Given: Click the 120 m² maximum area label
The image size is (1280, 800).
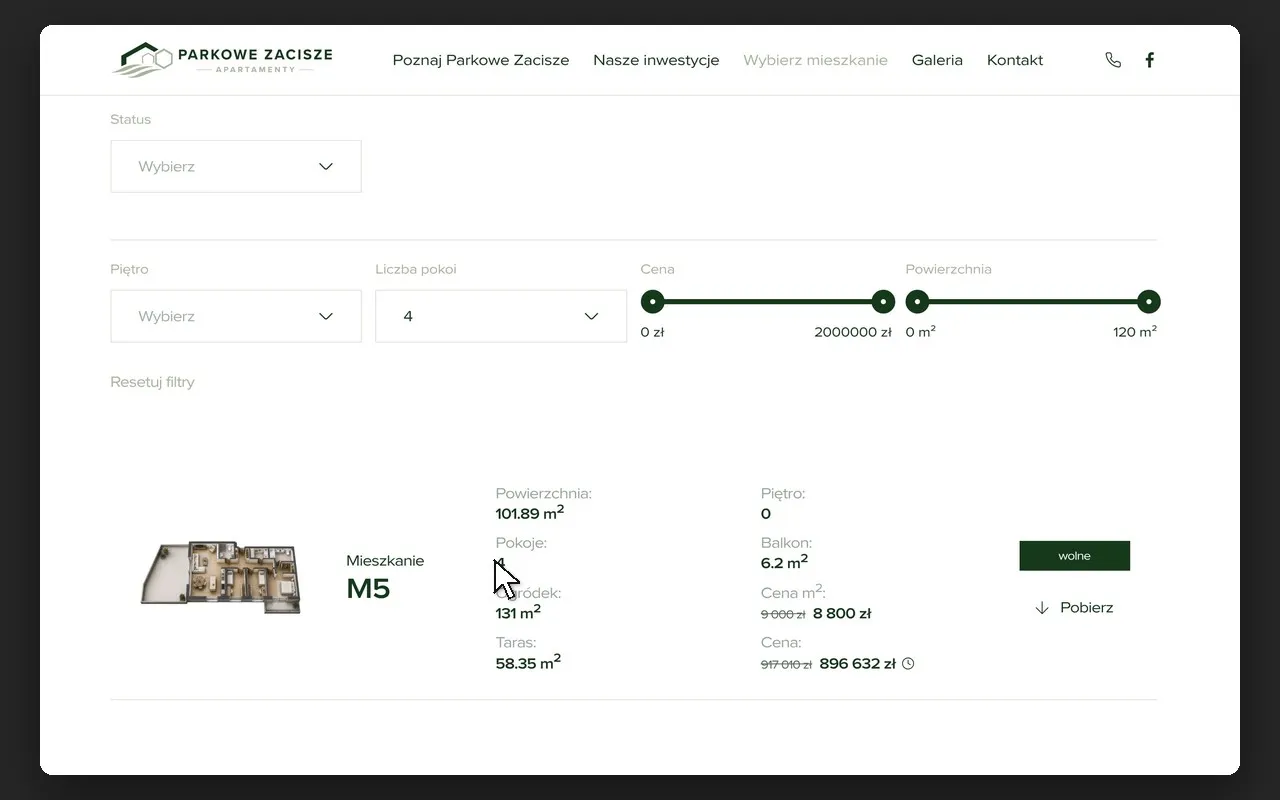Looking at the screenshot, I should click(x=1135, y=332).
